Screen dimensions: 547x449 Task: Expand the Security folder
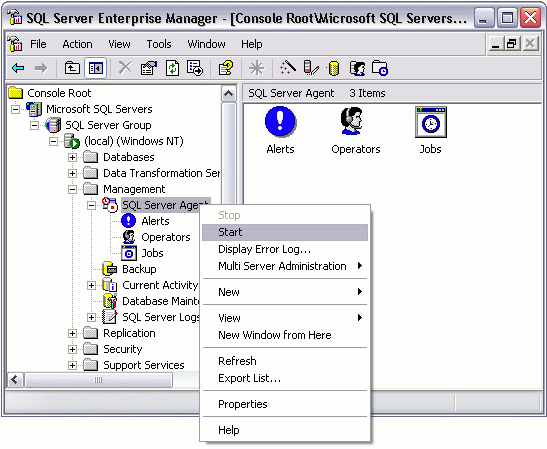pos(72,350)
